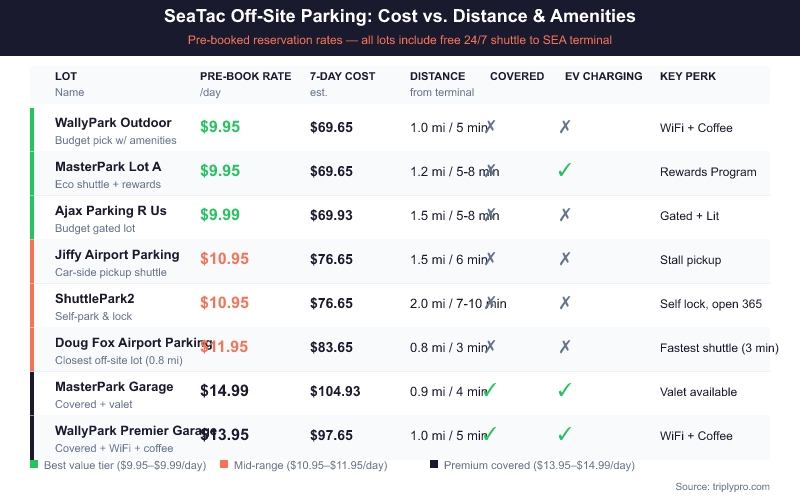The width and height of the screenshot is (800, 500).
Task: Click the EV charging X mark for ShuttlePark2
Action: pos(565,303)
